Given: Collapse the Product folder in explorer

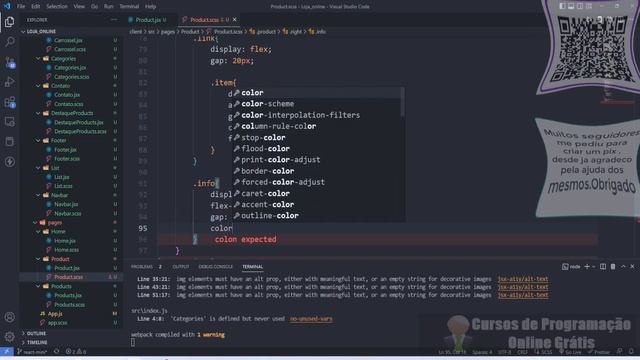Looking at the screenshot, I should (60, 259).
